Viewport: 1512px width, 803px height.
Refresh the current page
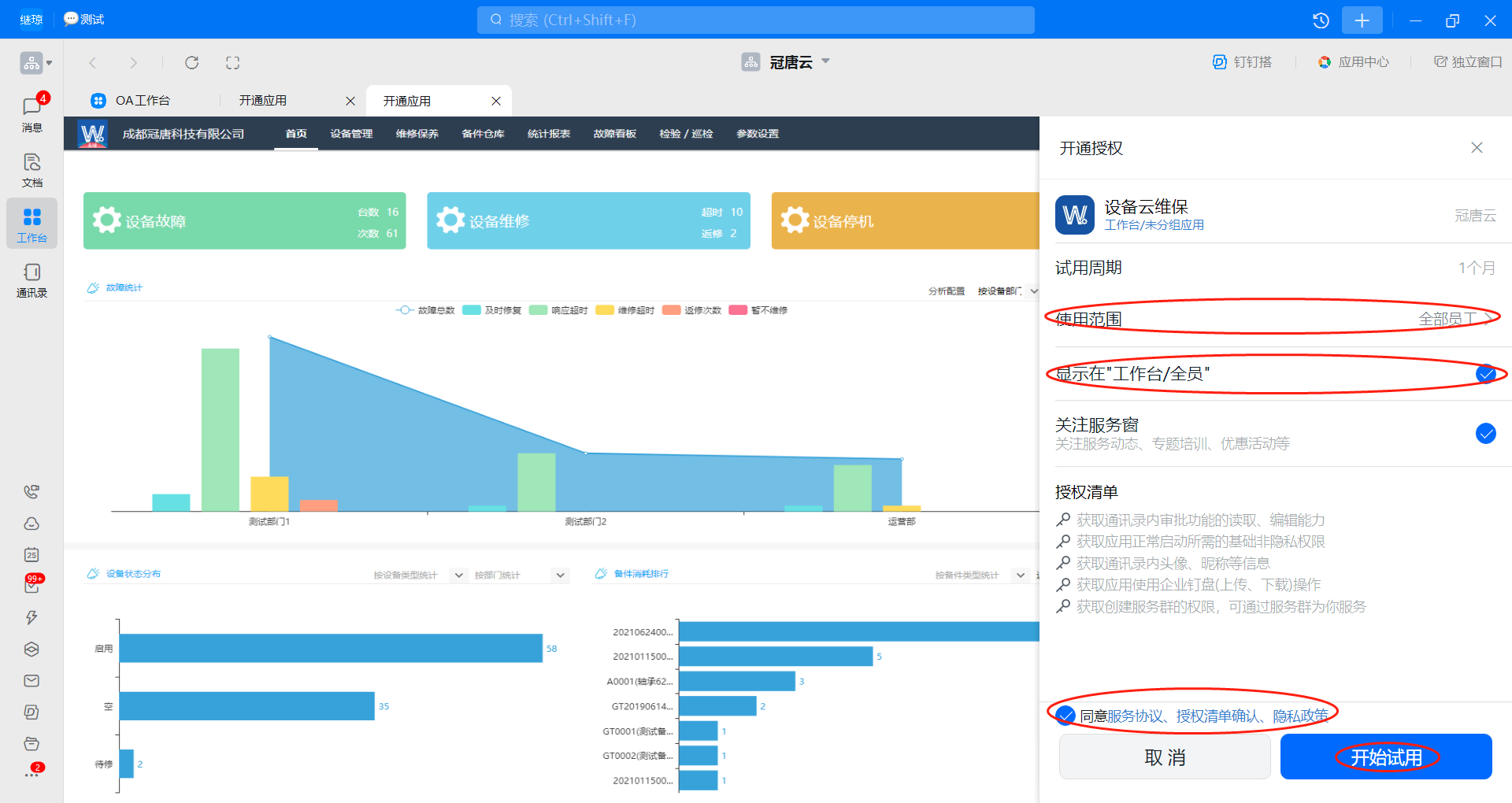click(191, 62)
